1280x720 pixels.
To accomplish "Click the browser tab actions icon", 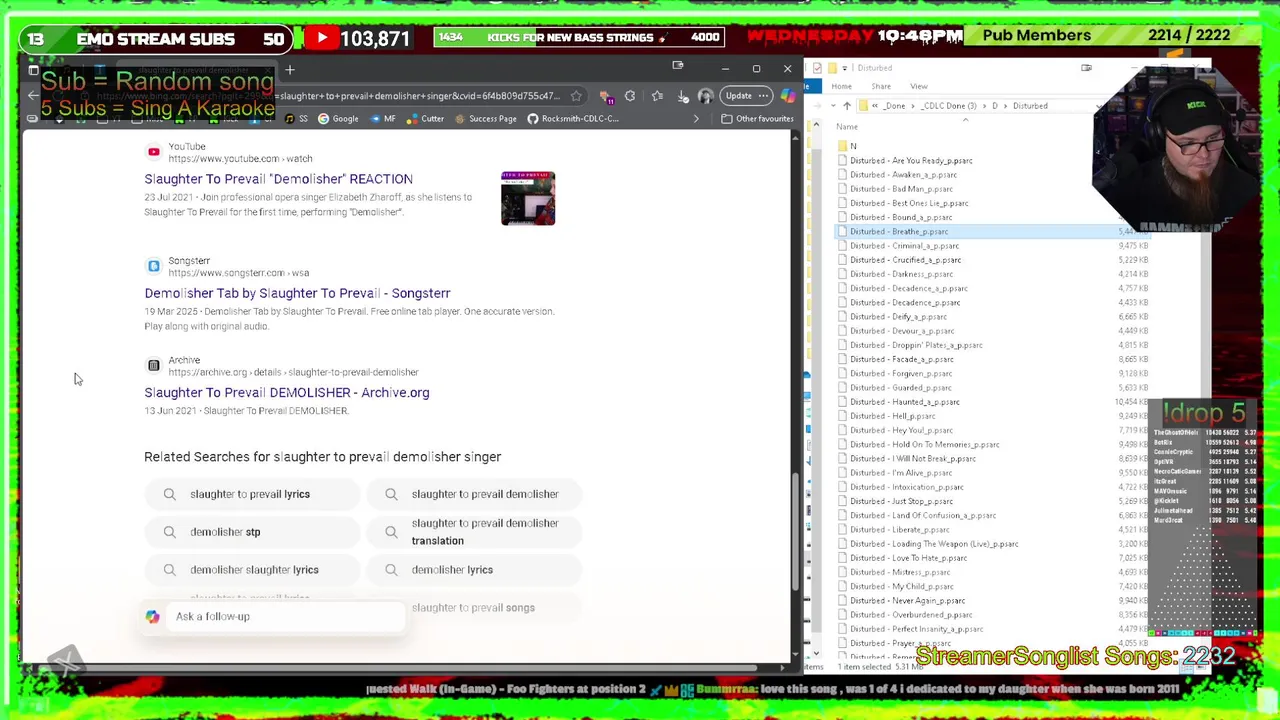I will [x=33, y=70].
